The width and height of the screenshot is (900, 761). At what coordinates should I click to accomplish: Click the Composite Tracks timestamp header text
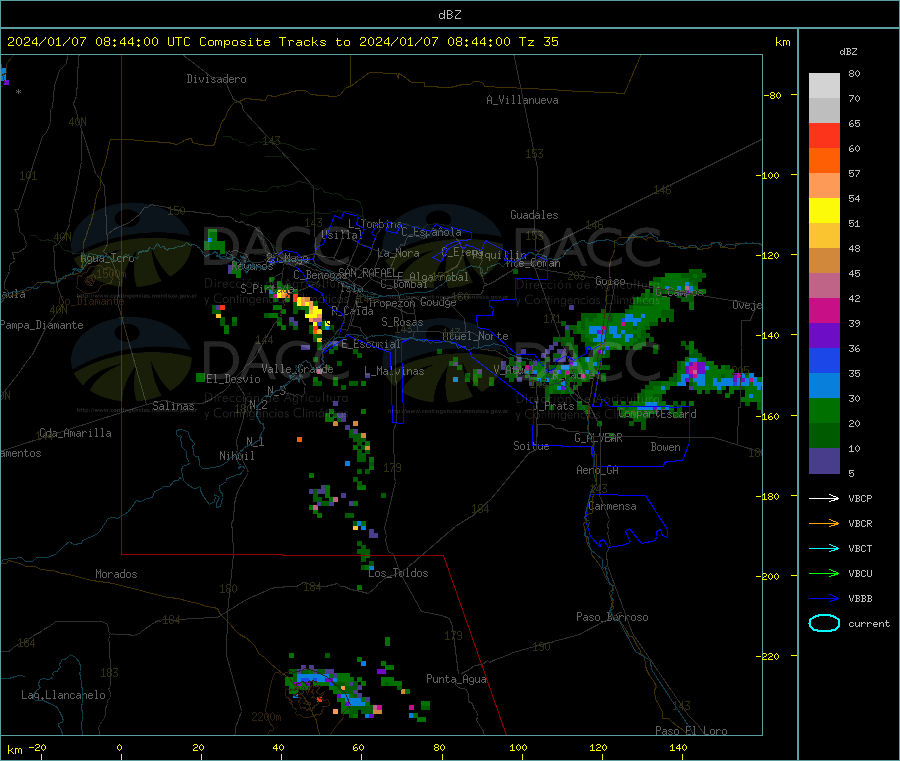[x=283, y=42]
